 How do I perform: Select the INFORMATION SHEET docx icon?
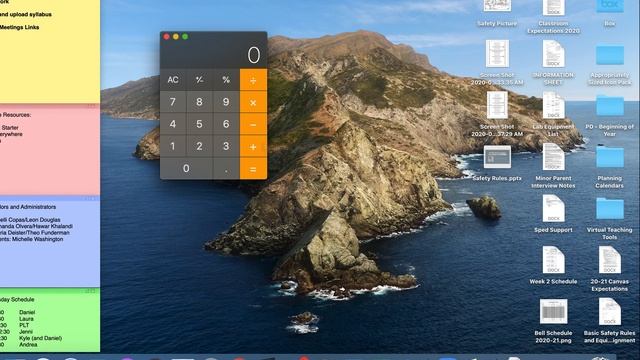click(x=553, y=54)
